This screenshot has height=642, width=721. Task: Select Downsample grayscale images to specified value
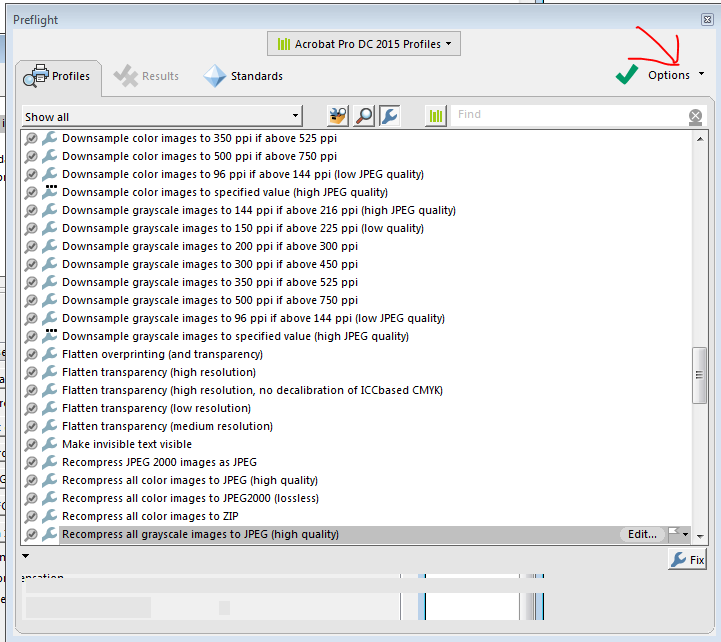coord(235,336)
